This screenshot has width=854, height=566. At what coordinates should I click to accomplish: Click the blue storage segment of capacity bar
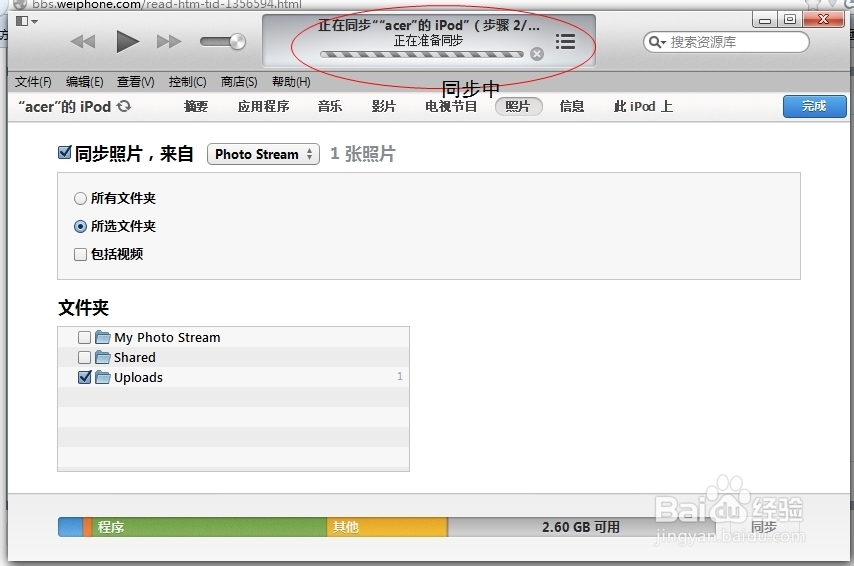point(70,527)
